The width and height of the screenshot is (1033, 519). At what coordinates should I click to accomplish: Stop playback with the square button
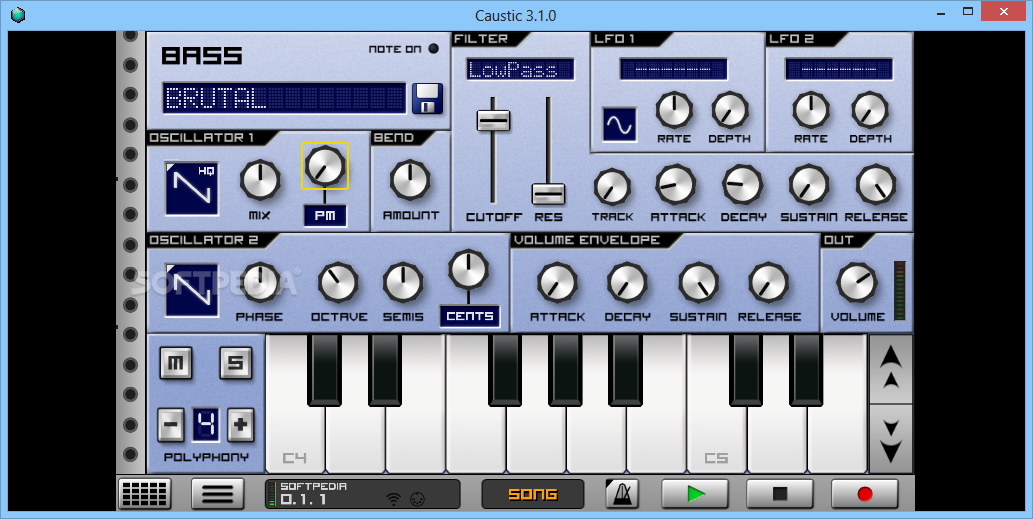[x=779, y=493]
